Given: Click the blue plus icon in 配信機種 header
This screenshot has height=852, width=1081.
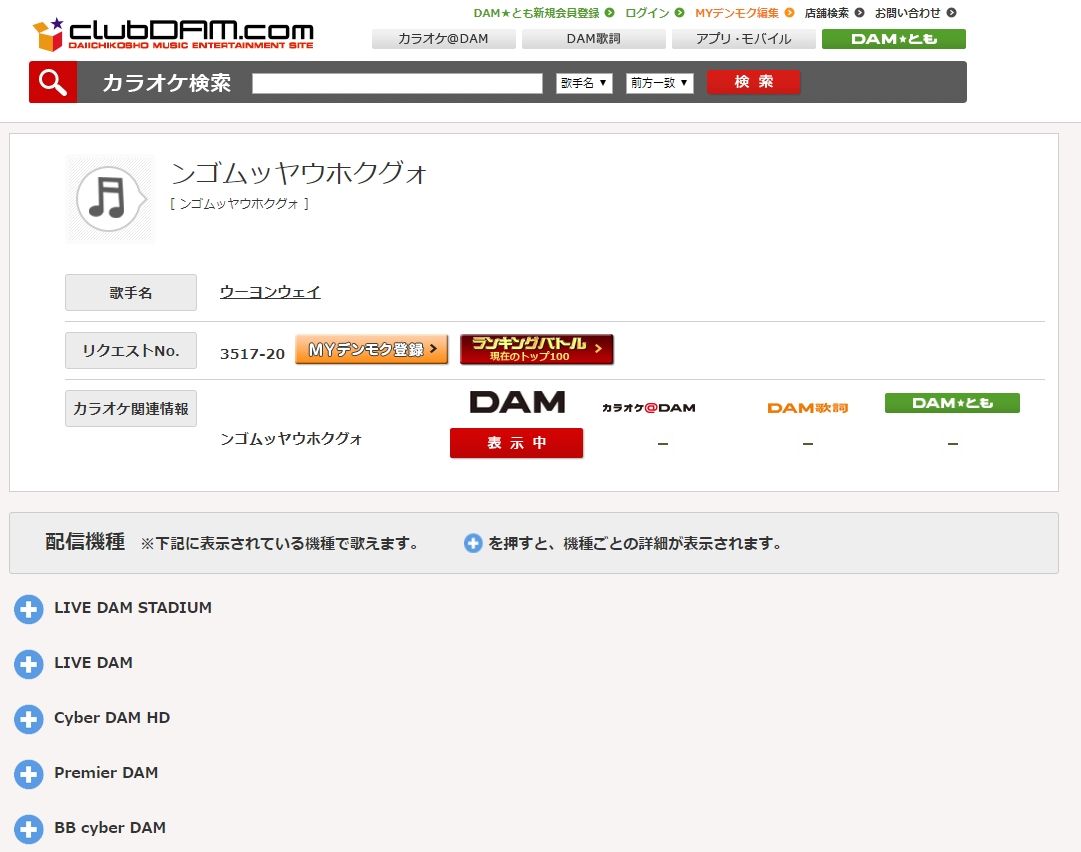Looking at the screenshot, I should (x=473, y=543).
